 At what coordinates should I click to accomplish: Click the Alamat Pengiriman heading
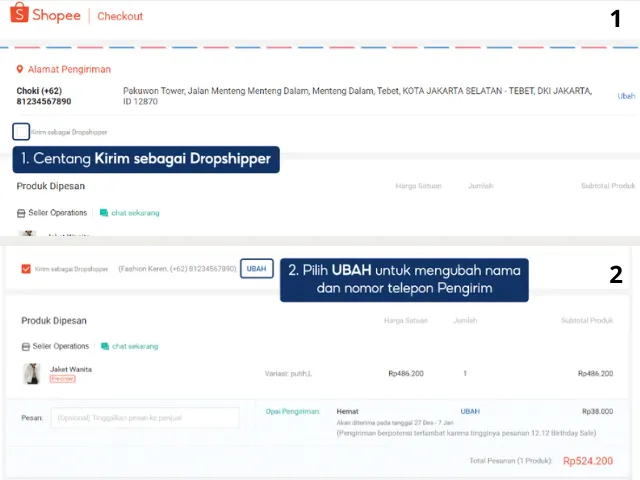click(69, 69)
